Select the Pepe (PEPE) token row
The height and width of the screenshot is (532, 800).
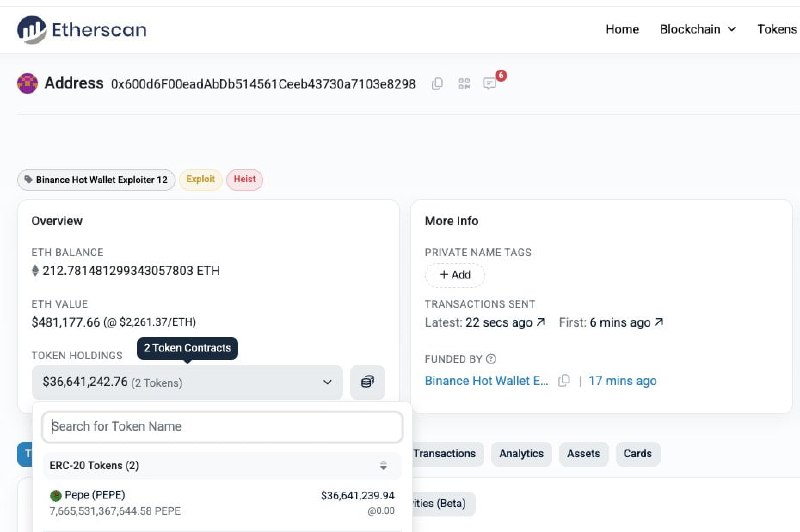tap(222, 503)
